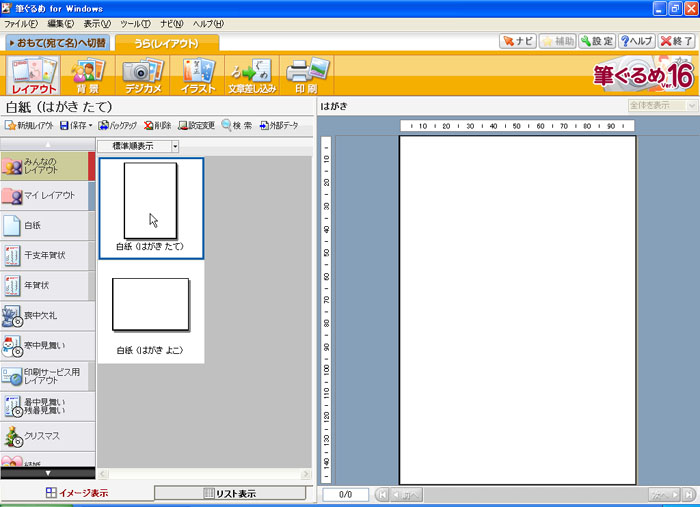This screenshot has height=507, width=700.
Task: Click the 印刷 printer icon
Action: (306, 75)
